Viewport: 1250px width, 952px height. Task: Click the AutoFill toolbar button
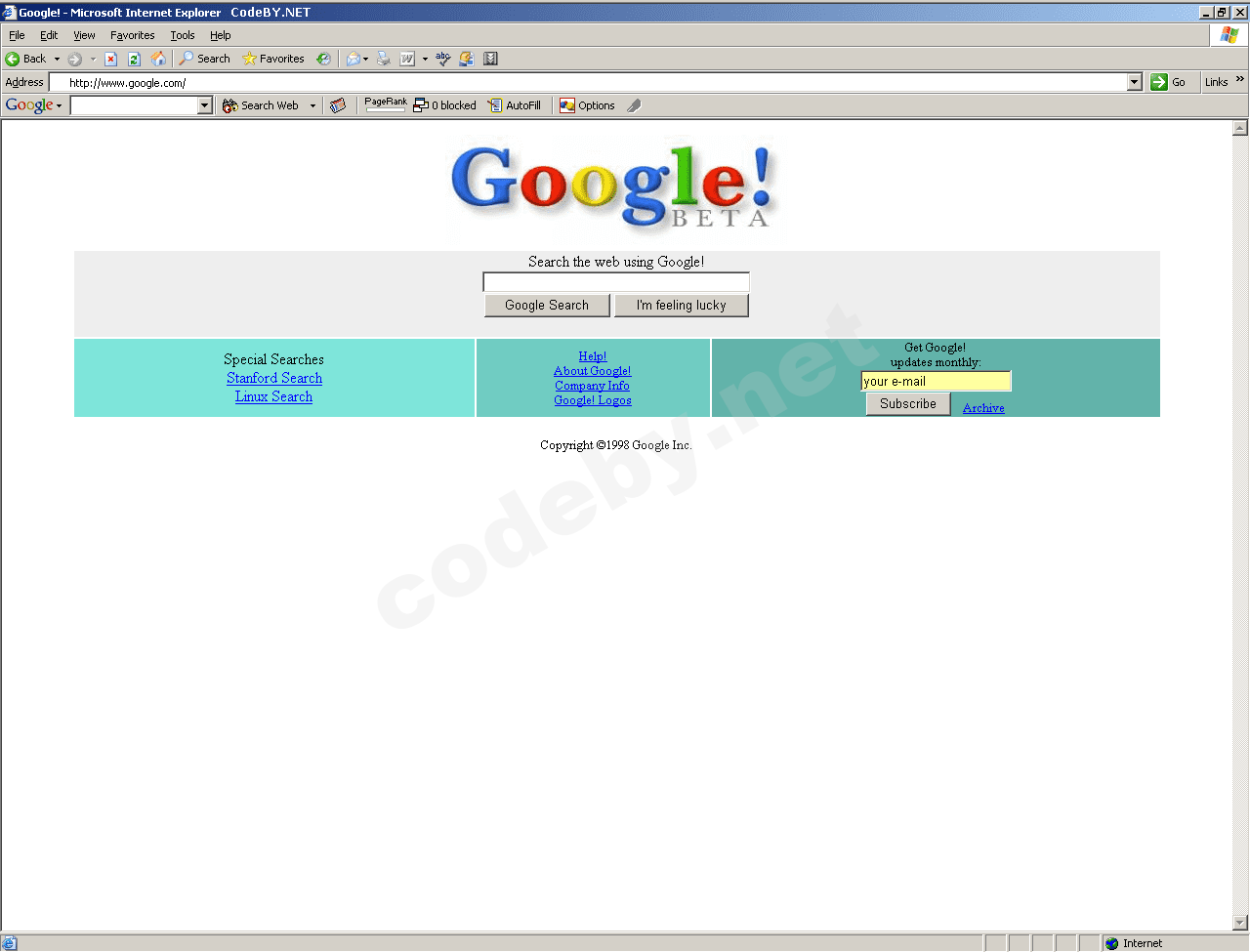[x=515, y=105]
